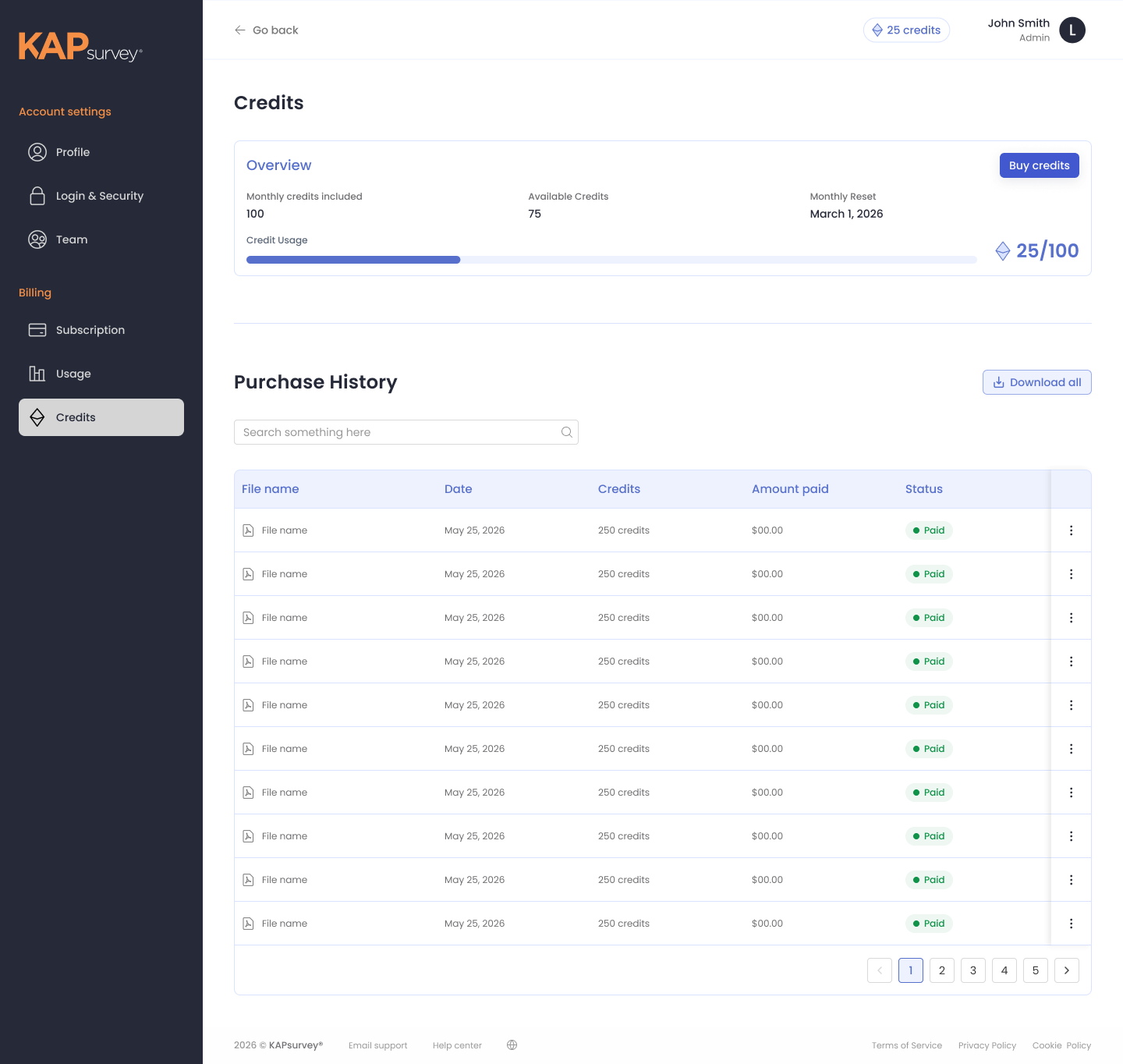Open the Usage billing page

[101, 374]
